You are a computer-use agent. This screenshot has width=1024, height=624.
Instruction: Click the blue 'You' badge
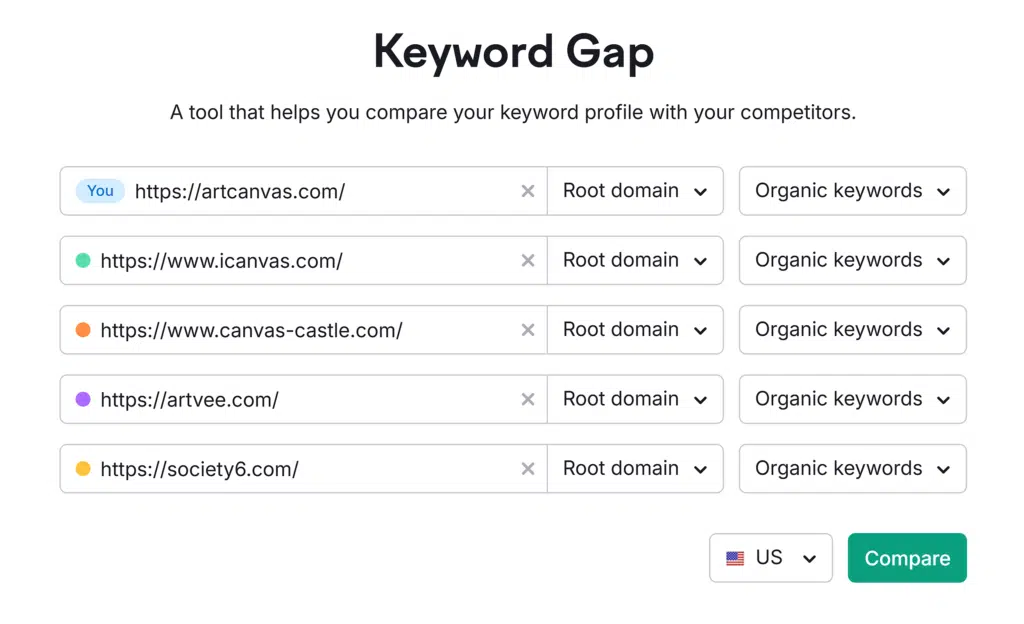tap(100, 191)
